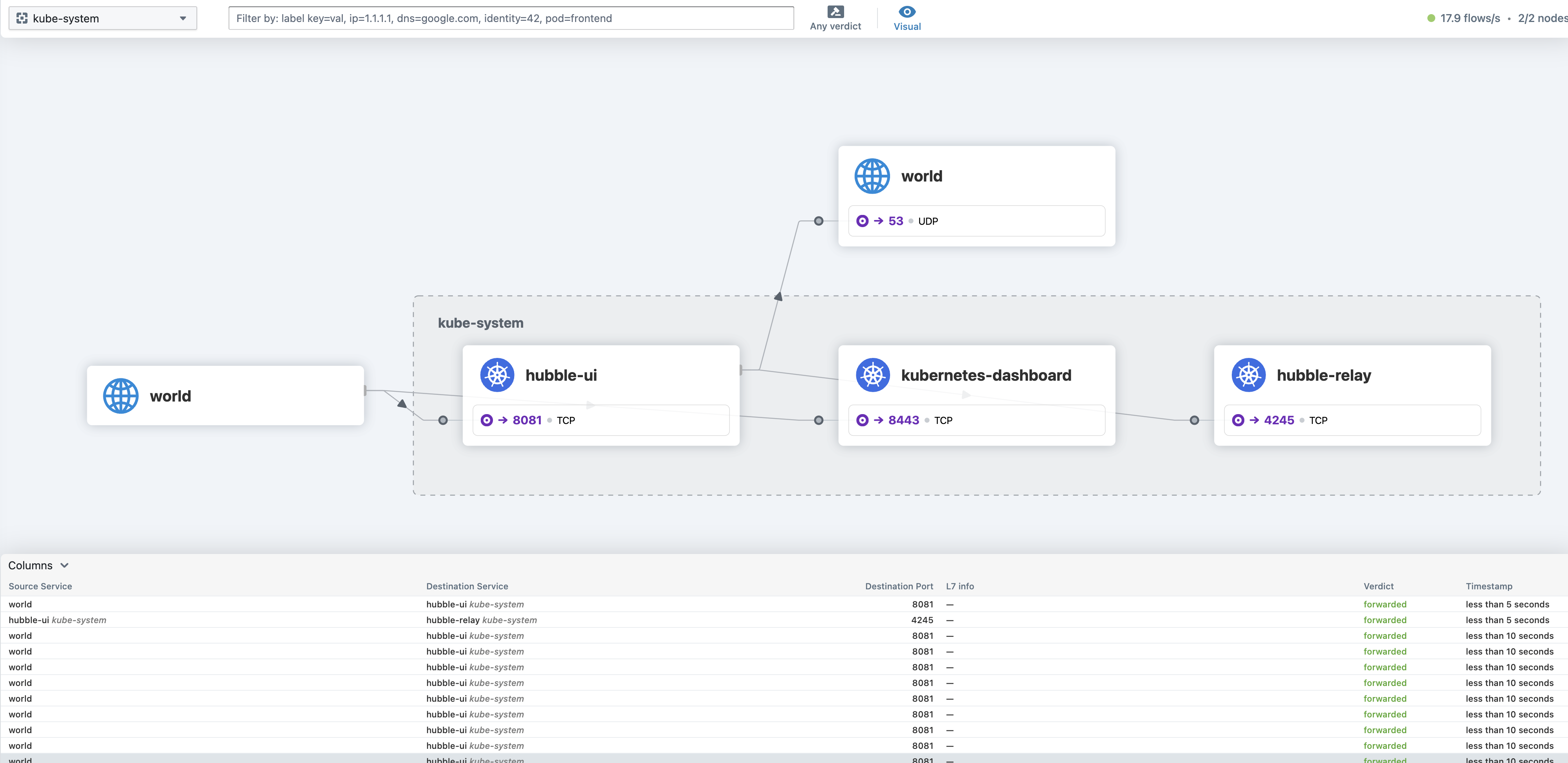
Task: Click port 4245 in the flows table
Action: click(x=921, y=620)
